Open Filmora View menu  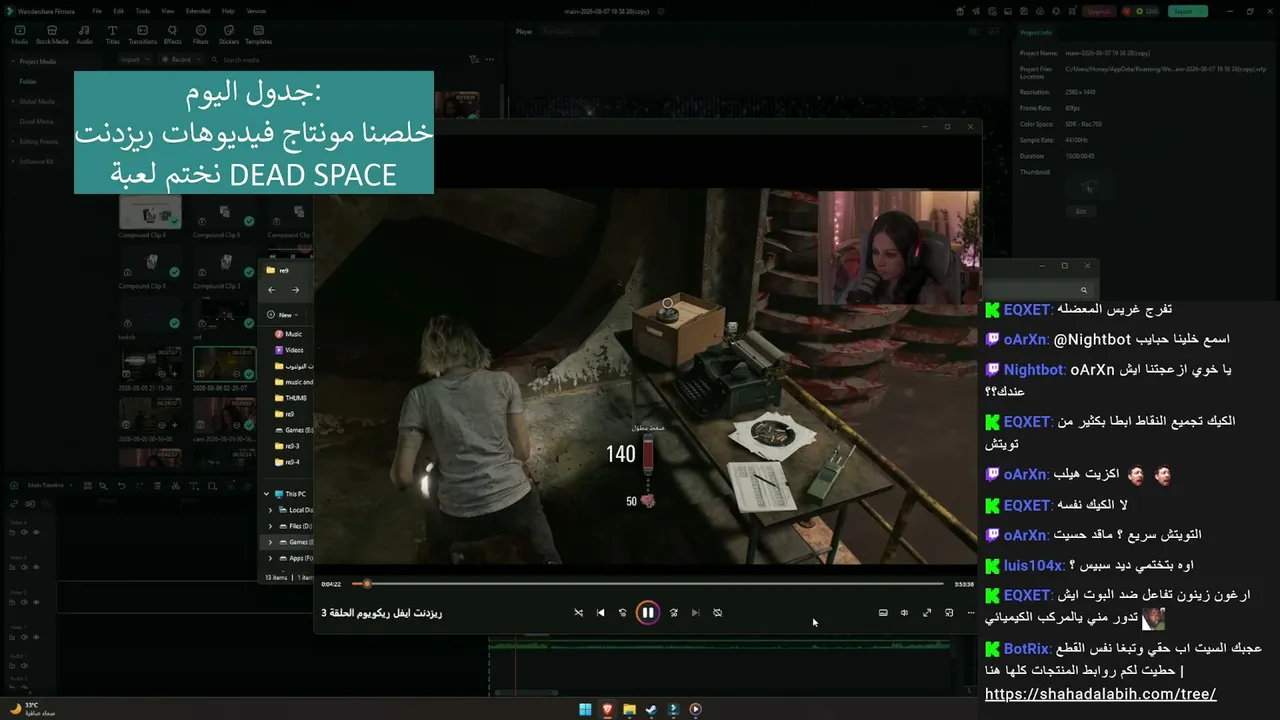click(x=168, y=11)
